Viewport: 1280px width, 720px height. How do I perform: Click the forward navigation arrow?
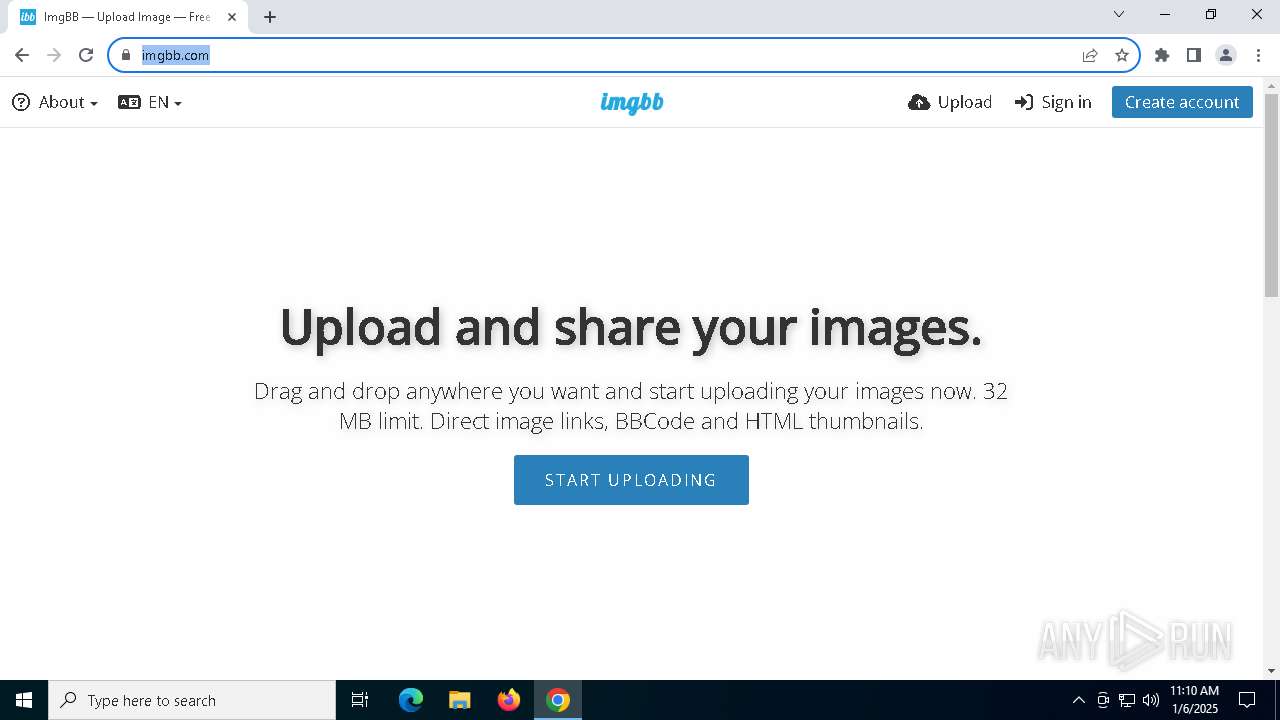(x=54, y=55)
